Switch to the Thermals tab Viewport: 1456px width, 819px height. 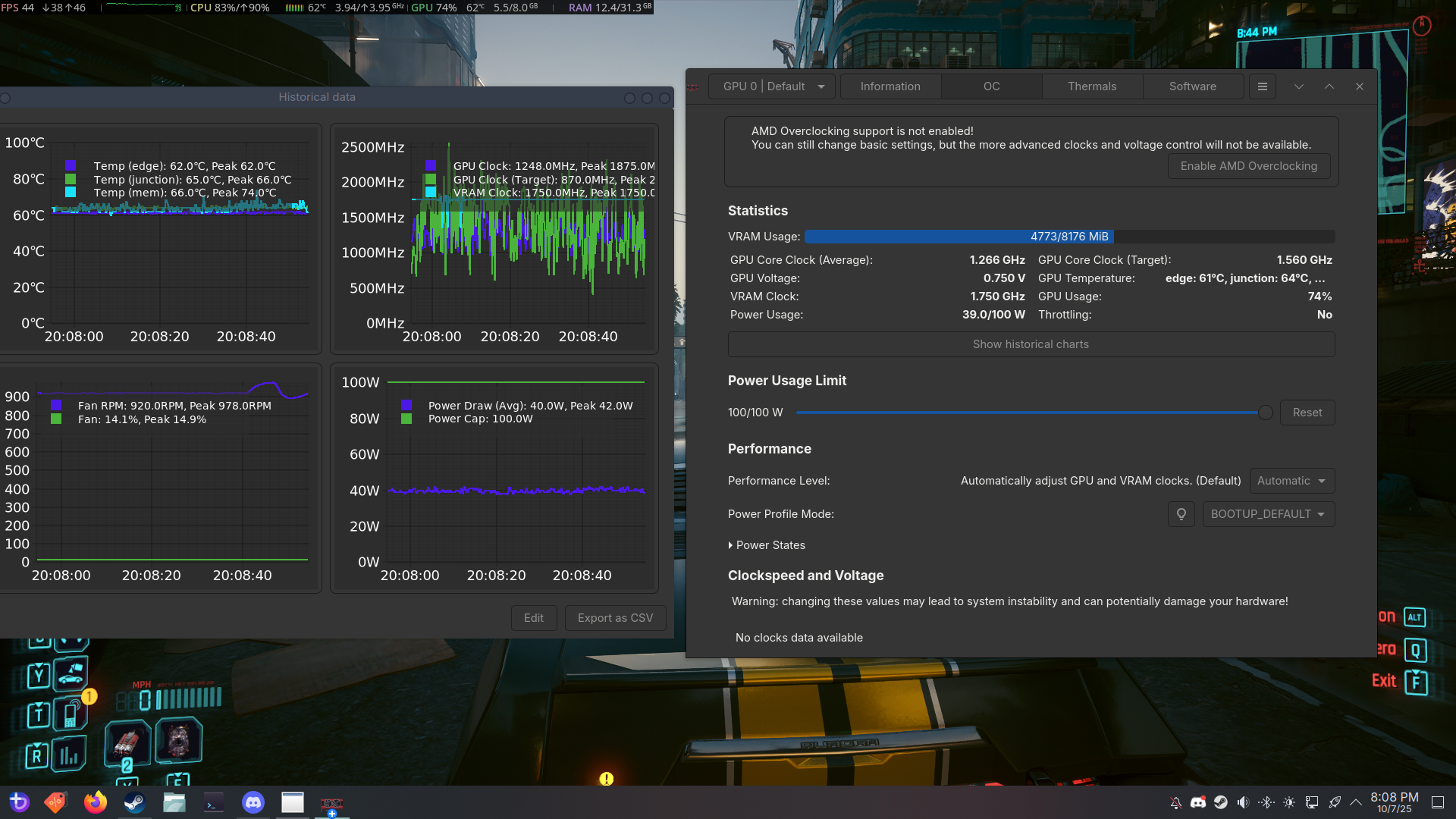click(x=1091, y=86)
